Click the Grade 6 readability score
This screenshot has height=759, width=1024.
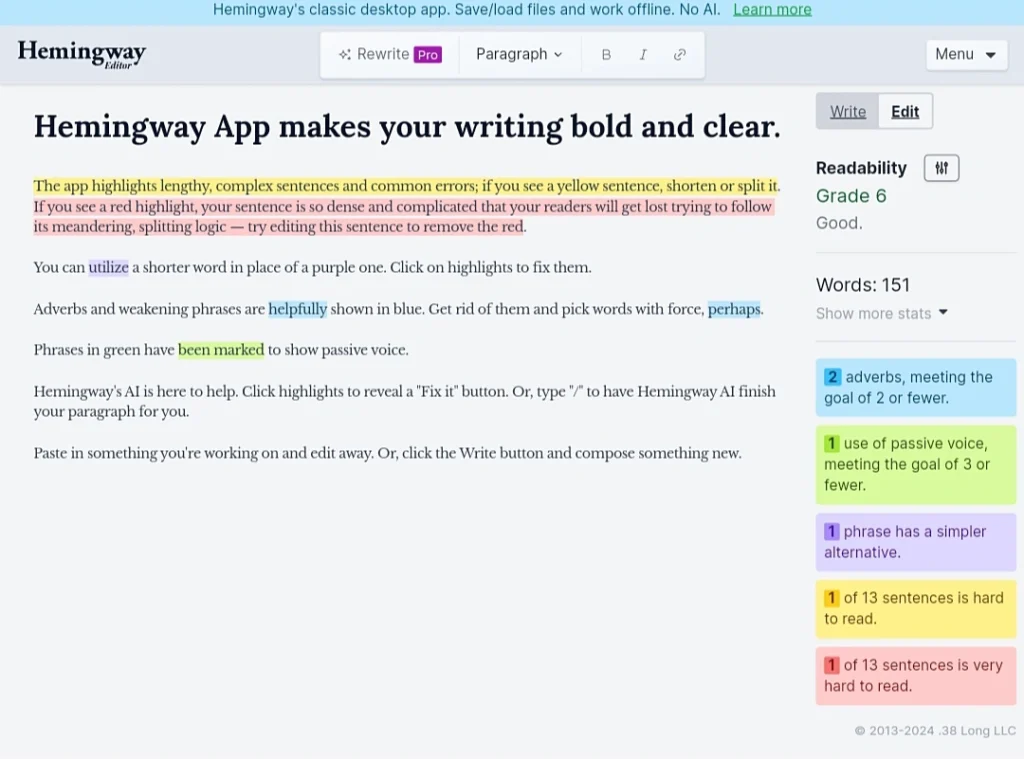tap(851, 196)
